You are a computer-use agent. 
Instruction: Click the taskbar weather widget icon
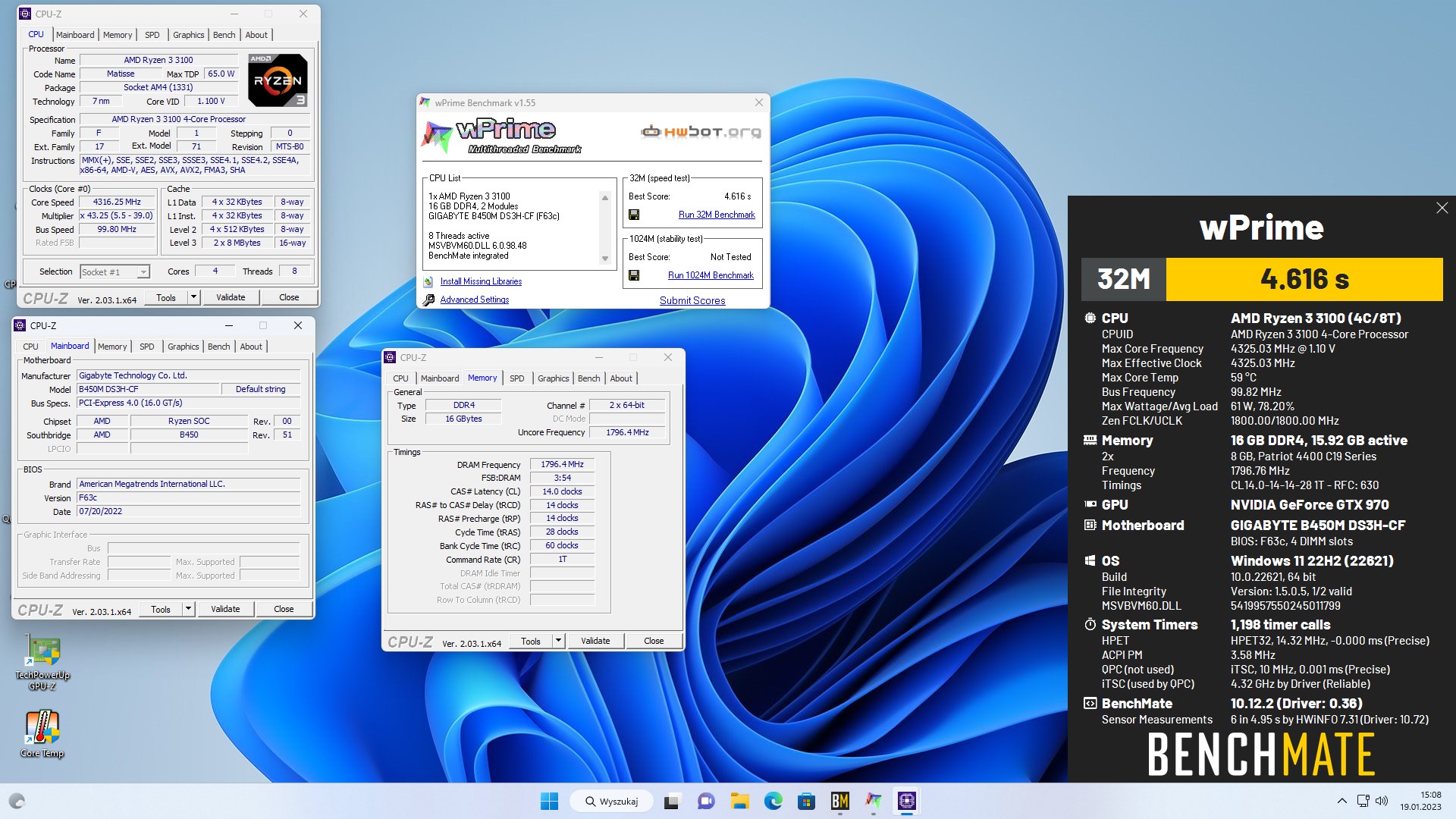point(17,801)
